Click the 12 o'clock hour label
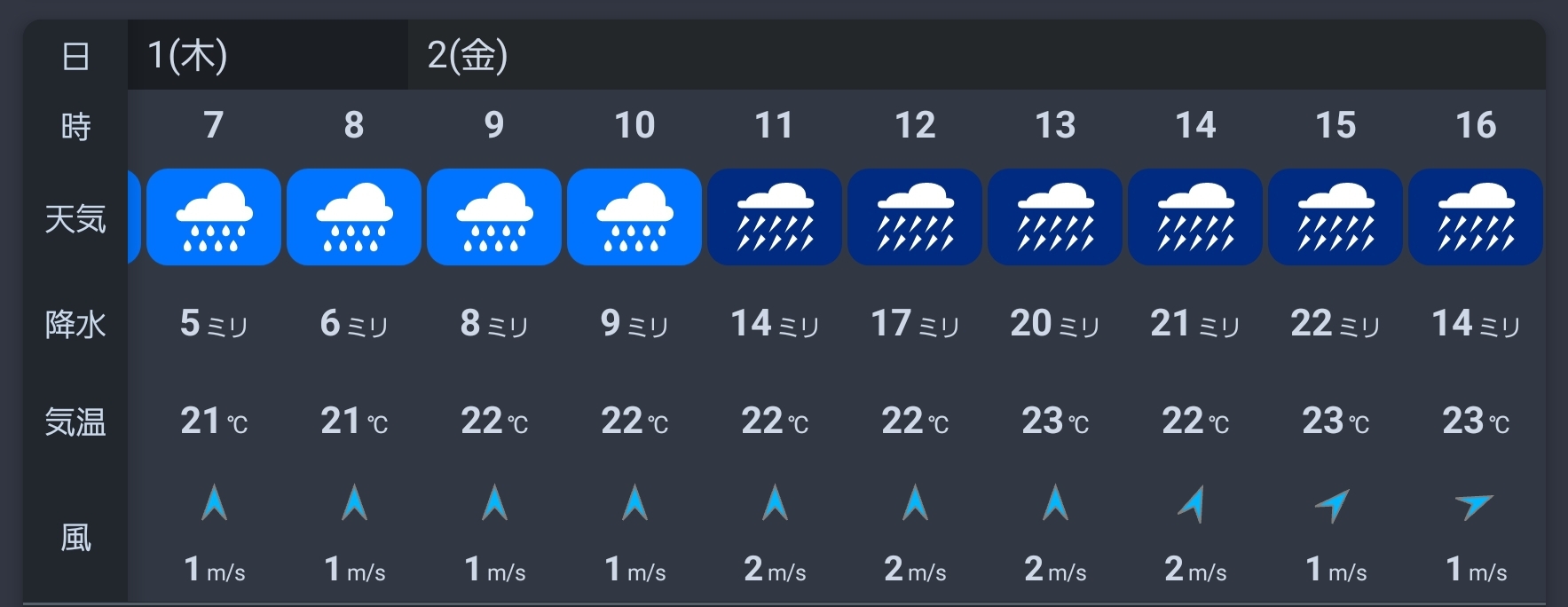 [x=915, y=125]
